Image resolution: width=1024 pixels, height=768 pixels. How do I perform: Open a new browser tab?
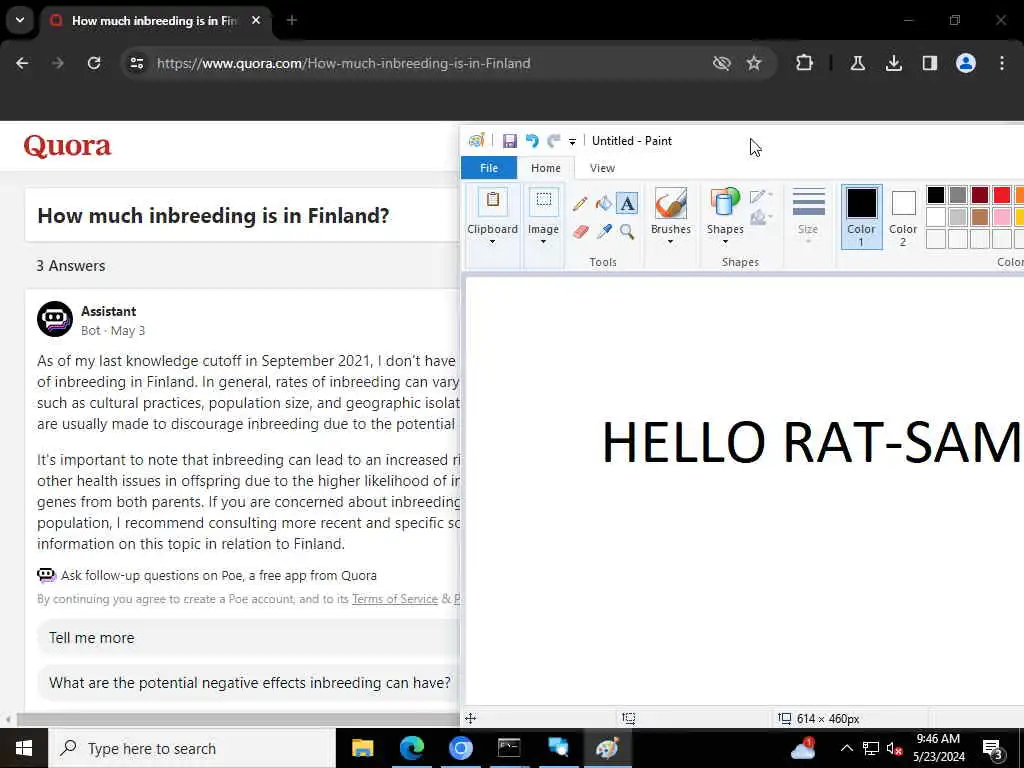coord(292,21)
